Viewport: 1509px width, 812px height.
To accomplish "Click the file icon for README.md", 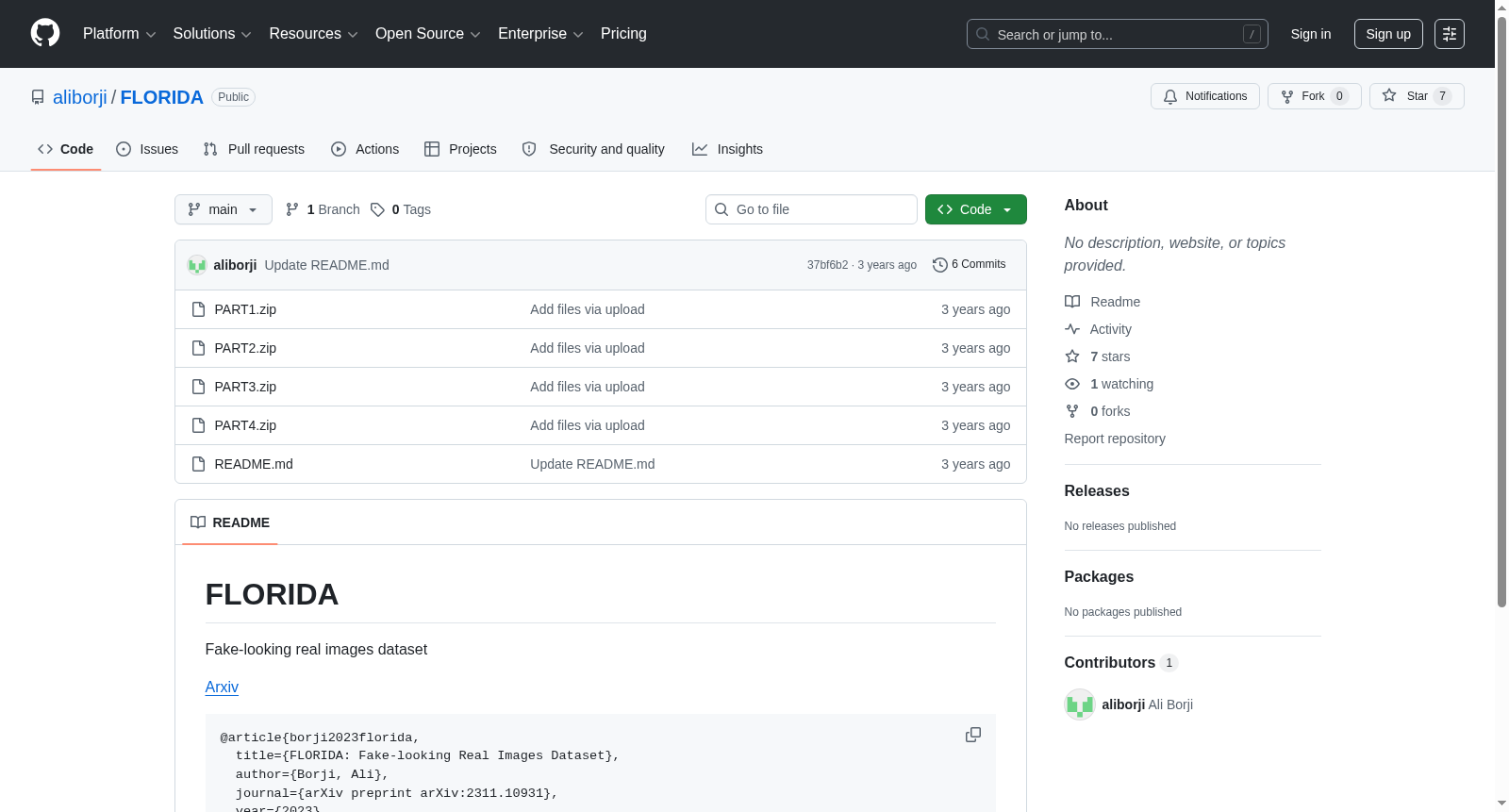I will 198,464.
